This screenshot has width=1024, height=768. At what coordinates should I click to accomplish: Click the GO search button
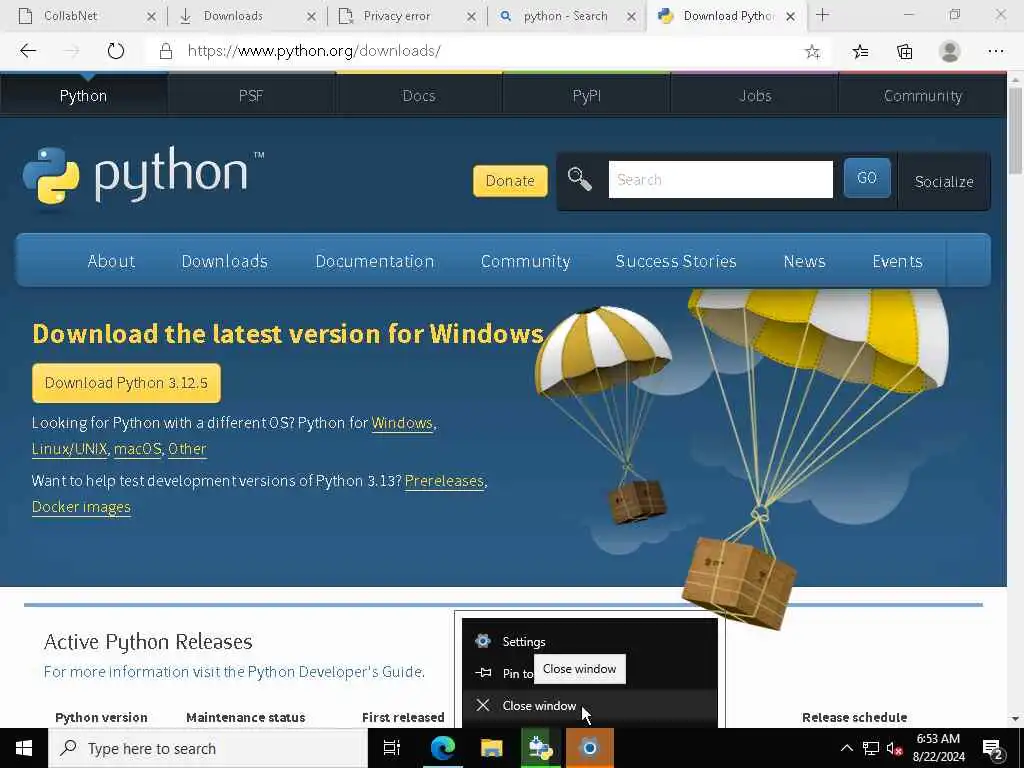[x=867, y=178]
